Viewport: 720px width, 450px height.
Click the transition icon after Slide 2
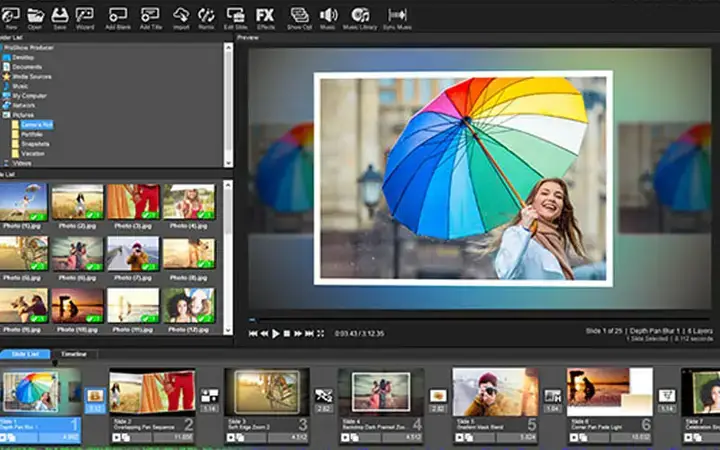(x=209, y=395)
